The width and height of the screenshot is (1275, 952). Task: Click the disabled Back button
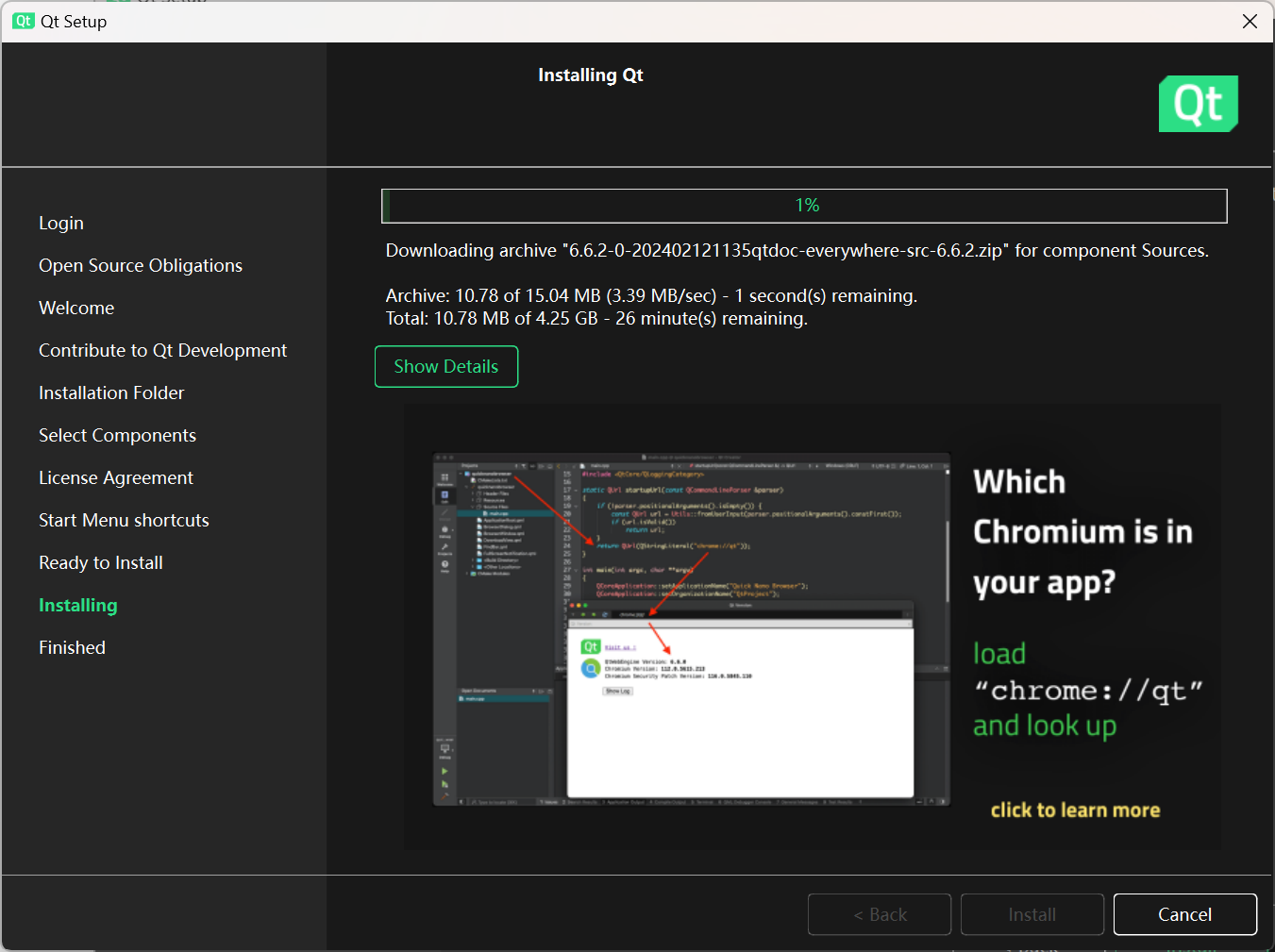coord(880,914)
